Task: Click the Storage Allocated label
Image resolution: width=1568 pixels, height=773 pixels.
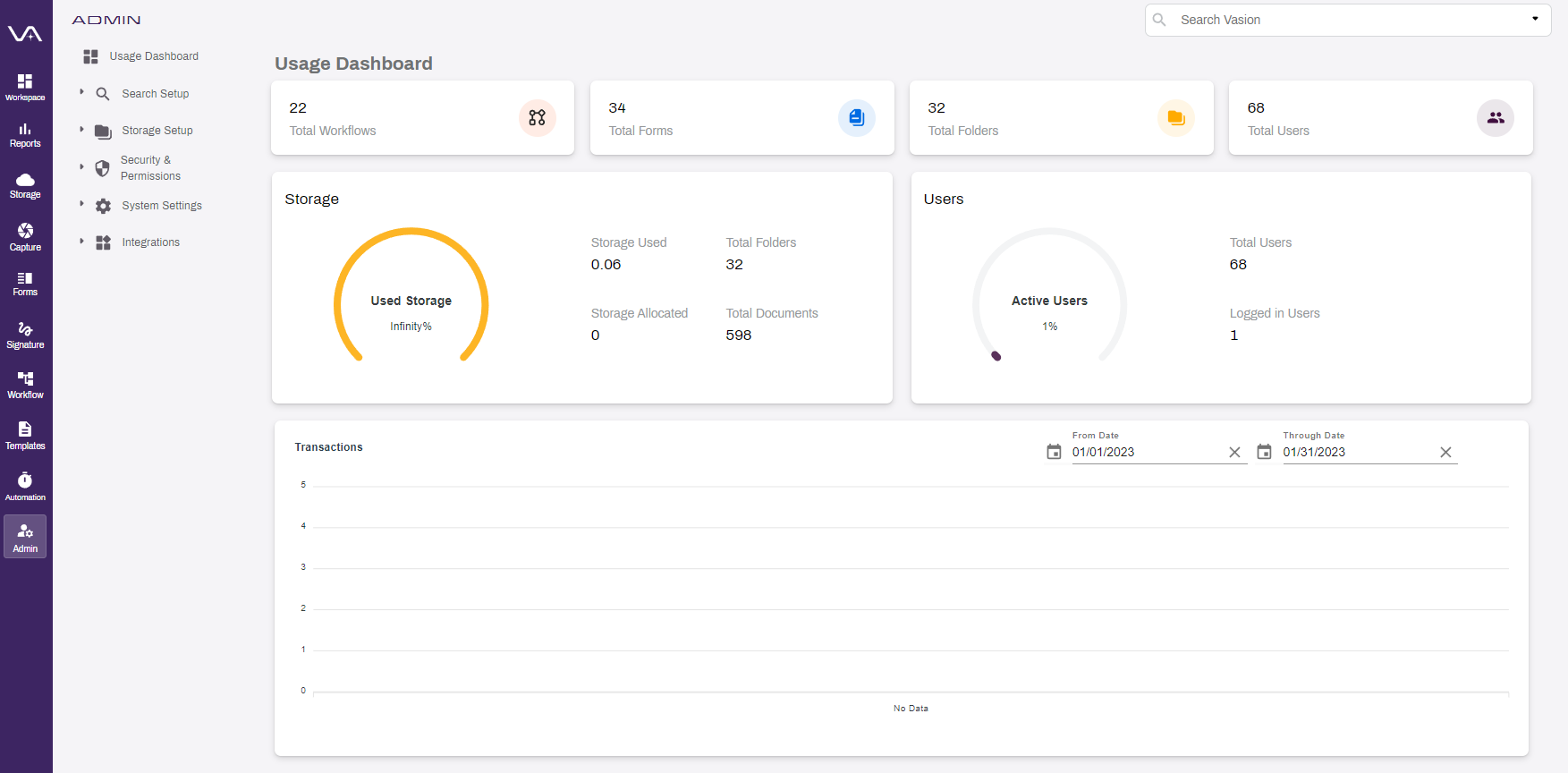Action: tap(640, 313)
